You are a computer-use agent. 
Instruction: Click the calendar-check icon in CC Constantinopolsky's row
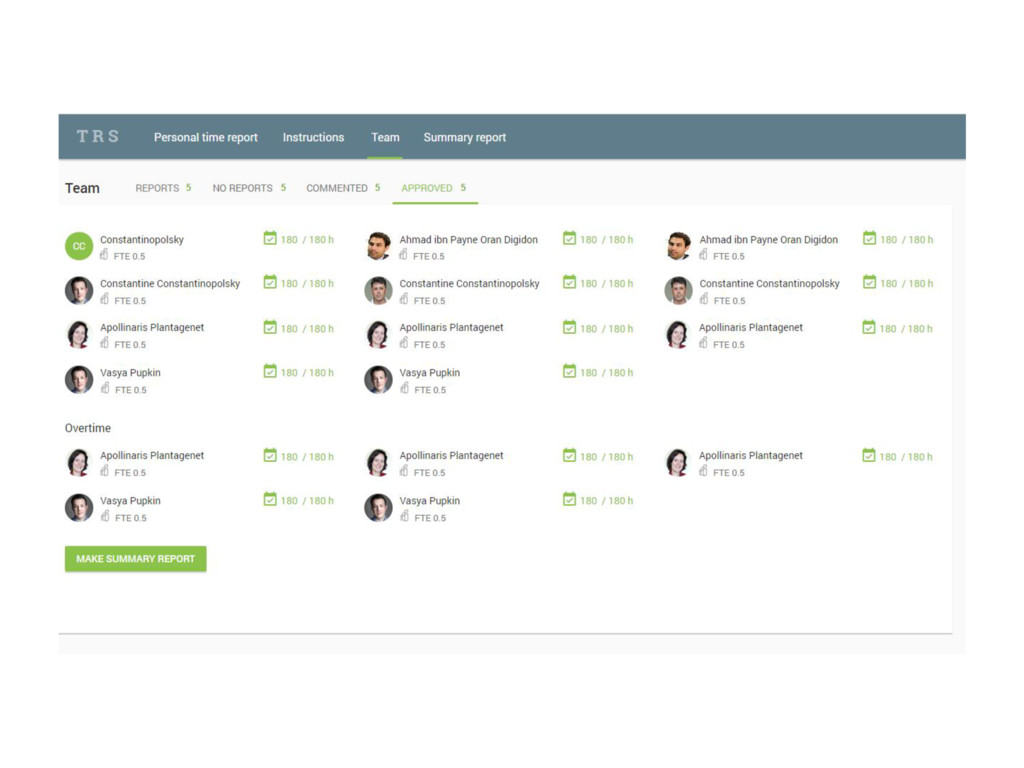point(270,238)
